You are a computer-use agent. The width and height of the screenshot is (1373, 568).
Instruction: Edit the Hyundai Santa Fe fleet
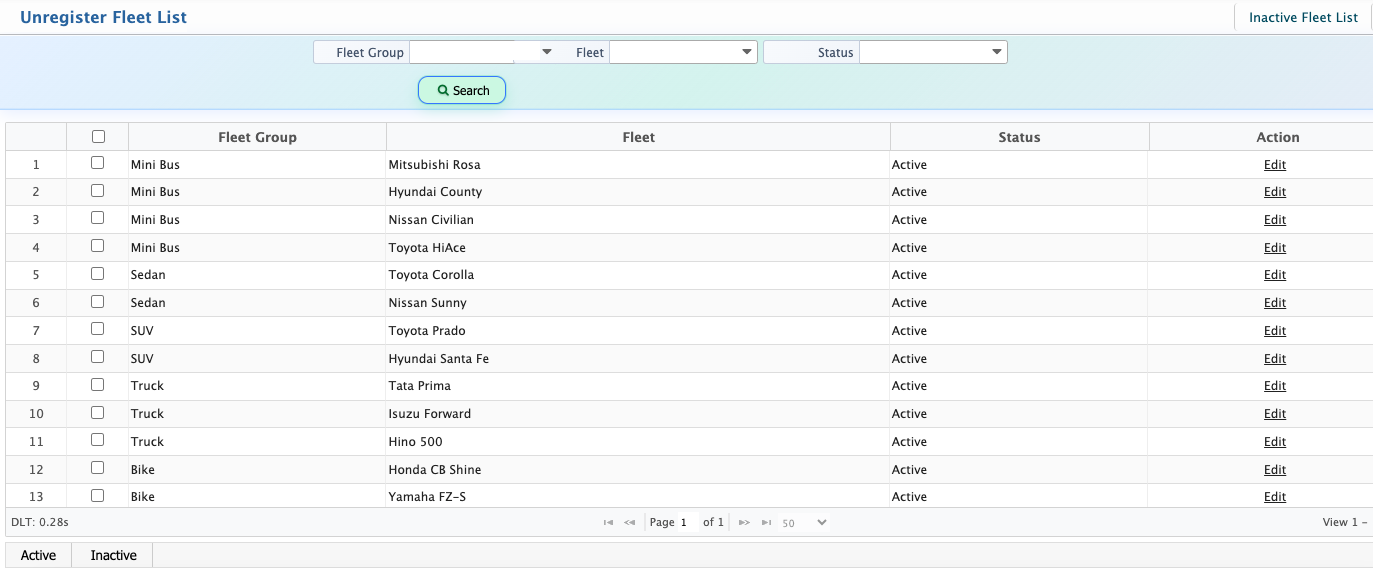click(x=1275, y=359)
